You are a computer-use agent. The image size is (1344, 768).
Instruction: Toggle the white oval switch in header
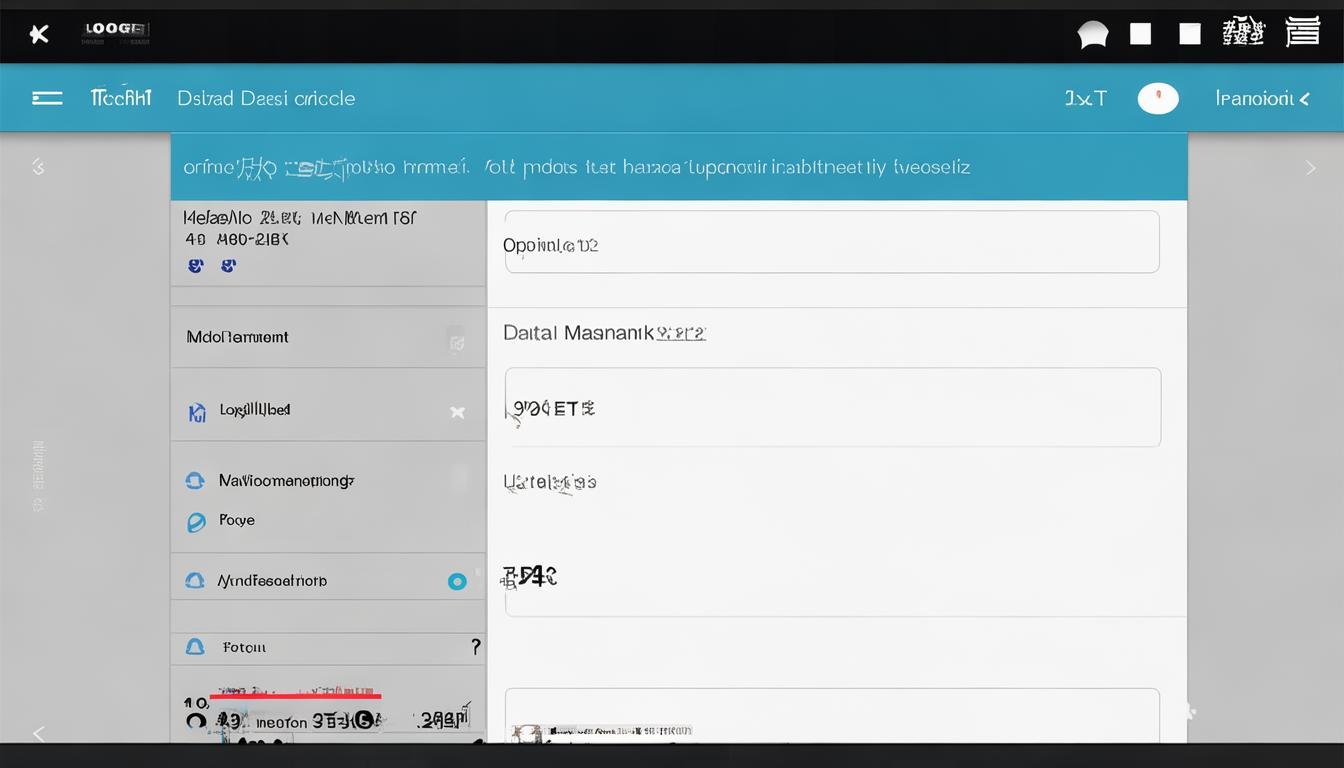(x=1158, y=98)
